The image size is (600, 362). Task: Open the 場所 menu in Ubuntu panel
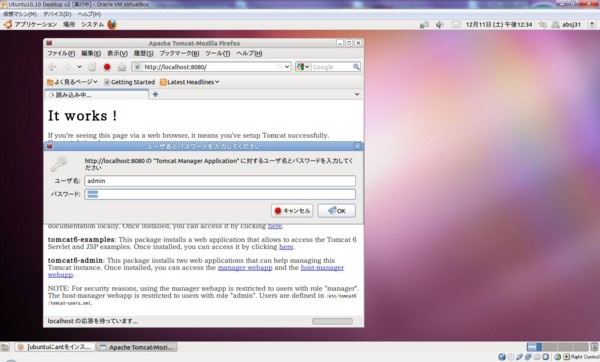69,24
